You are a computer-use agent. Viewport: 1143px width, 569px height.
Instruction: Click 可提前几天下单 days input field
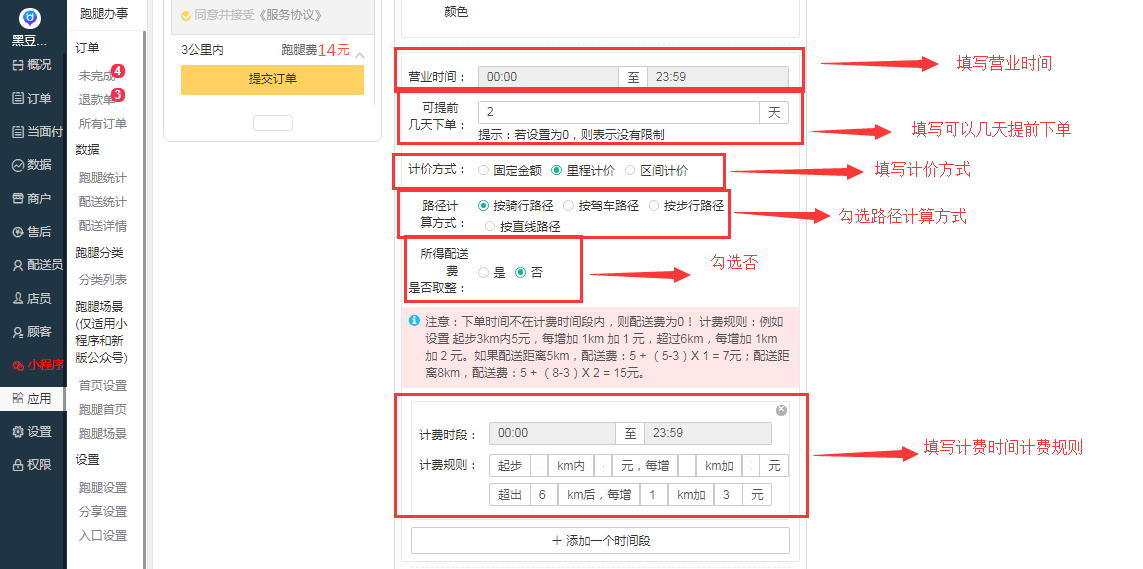point(619,112)
